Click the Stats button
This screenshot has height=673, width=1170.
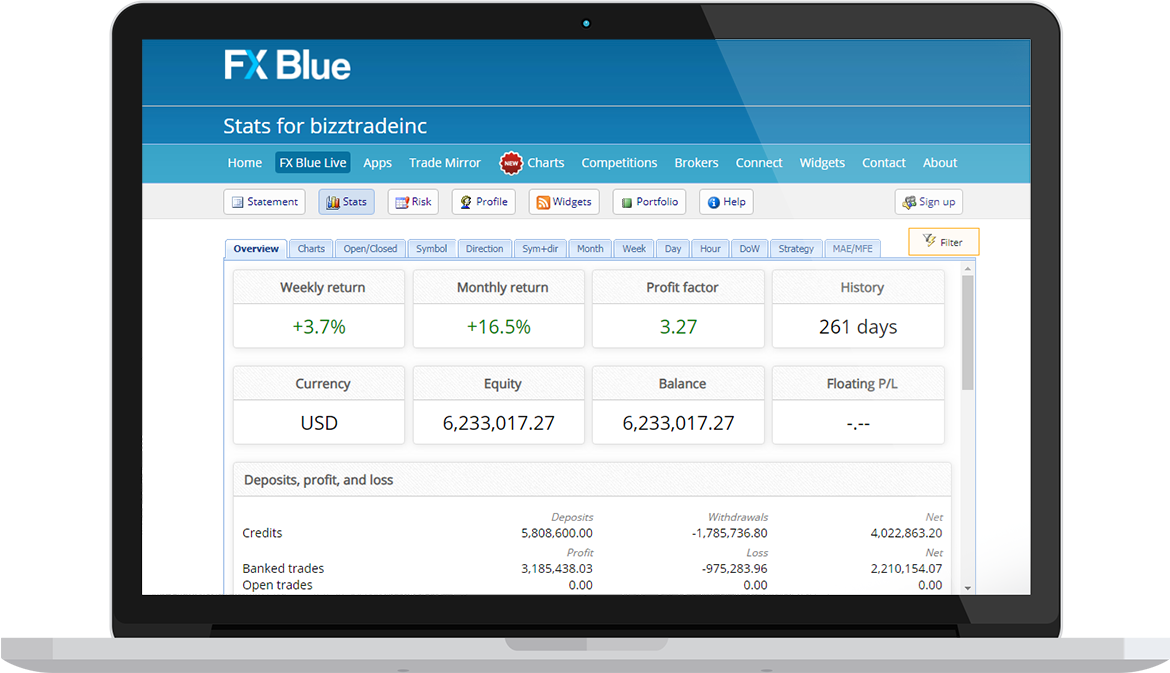click(x=346, y=202)
